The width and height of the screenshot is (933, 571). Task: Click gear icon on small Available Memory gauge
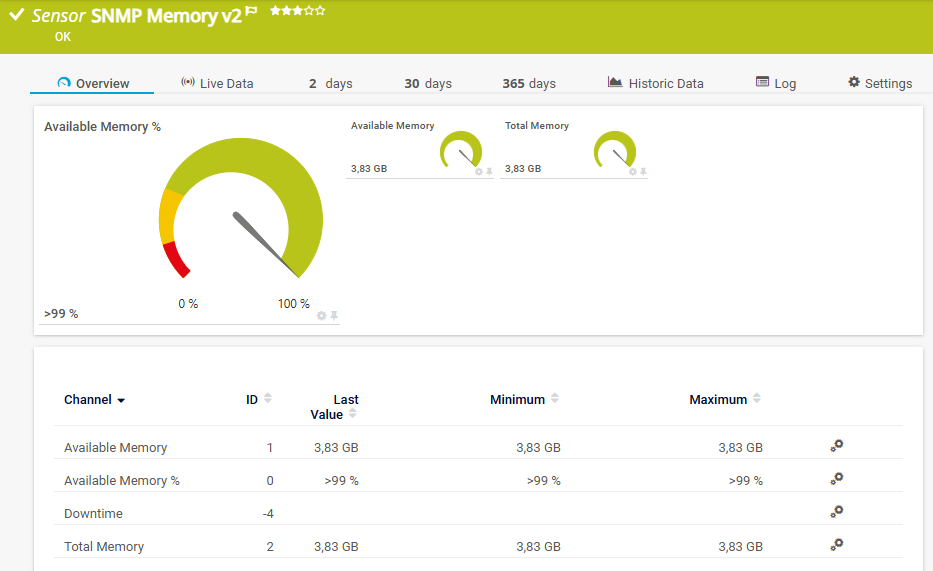pos(478,172)
